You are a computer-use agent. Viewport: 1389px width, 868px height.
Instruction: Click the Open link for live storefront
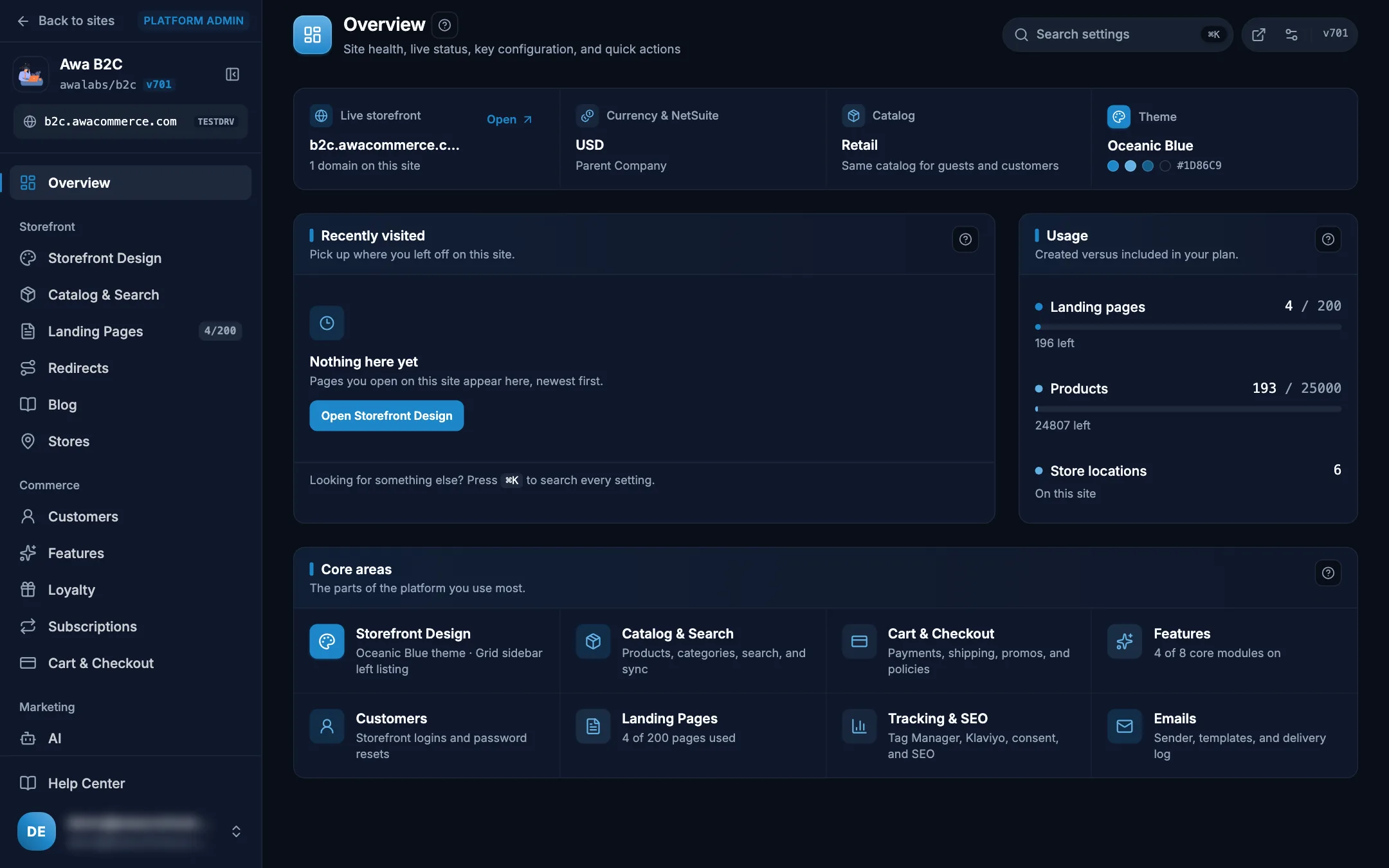509,120
